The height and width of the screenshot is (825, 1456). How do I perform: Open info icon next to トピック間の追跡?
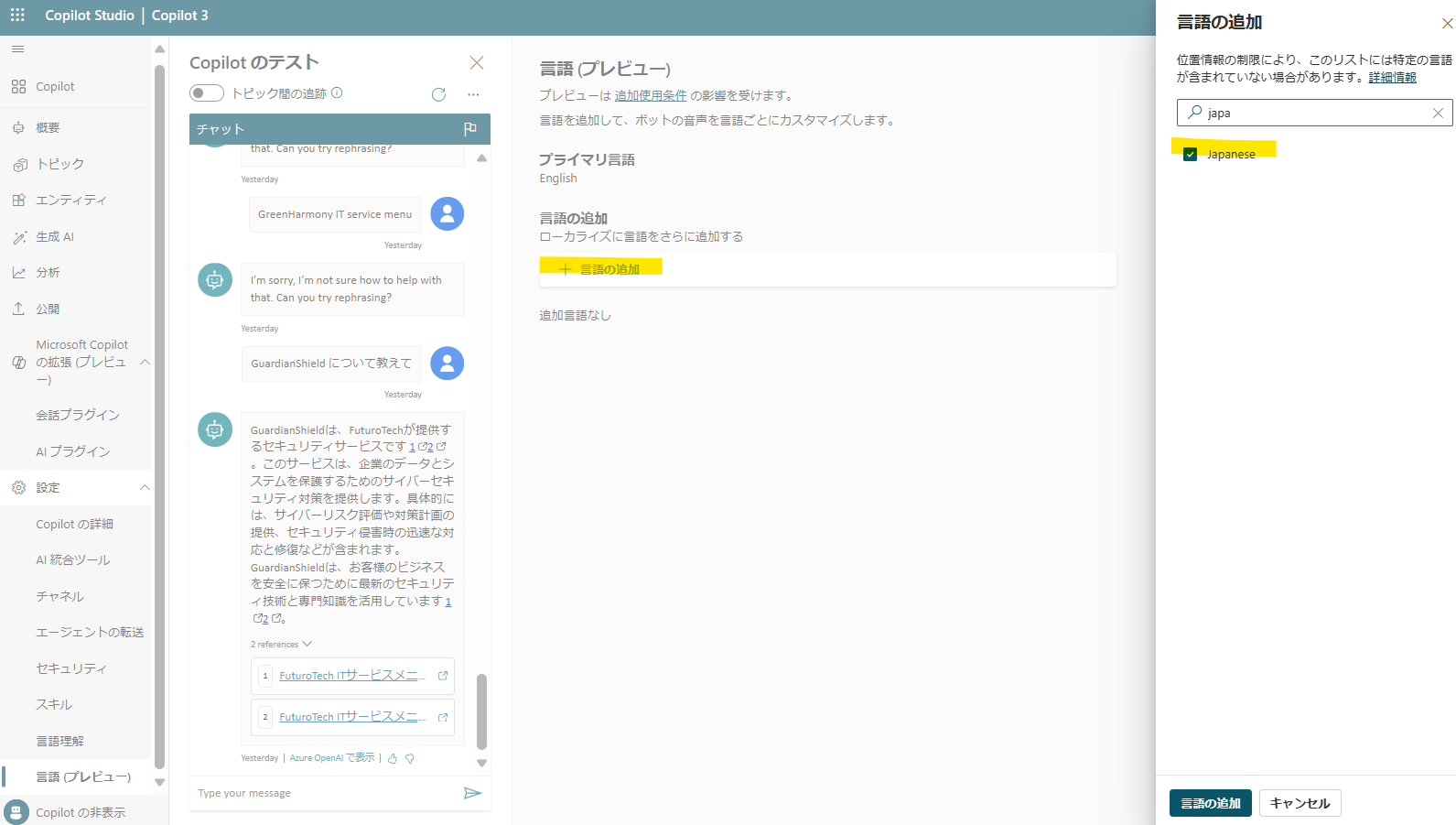coord(337,92)
